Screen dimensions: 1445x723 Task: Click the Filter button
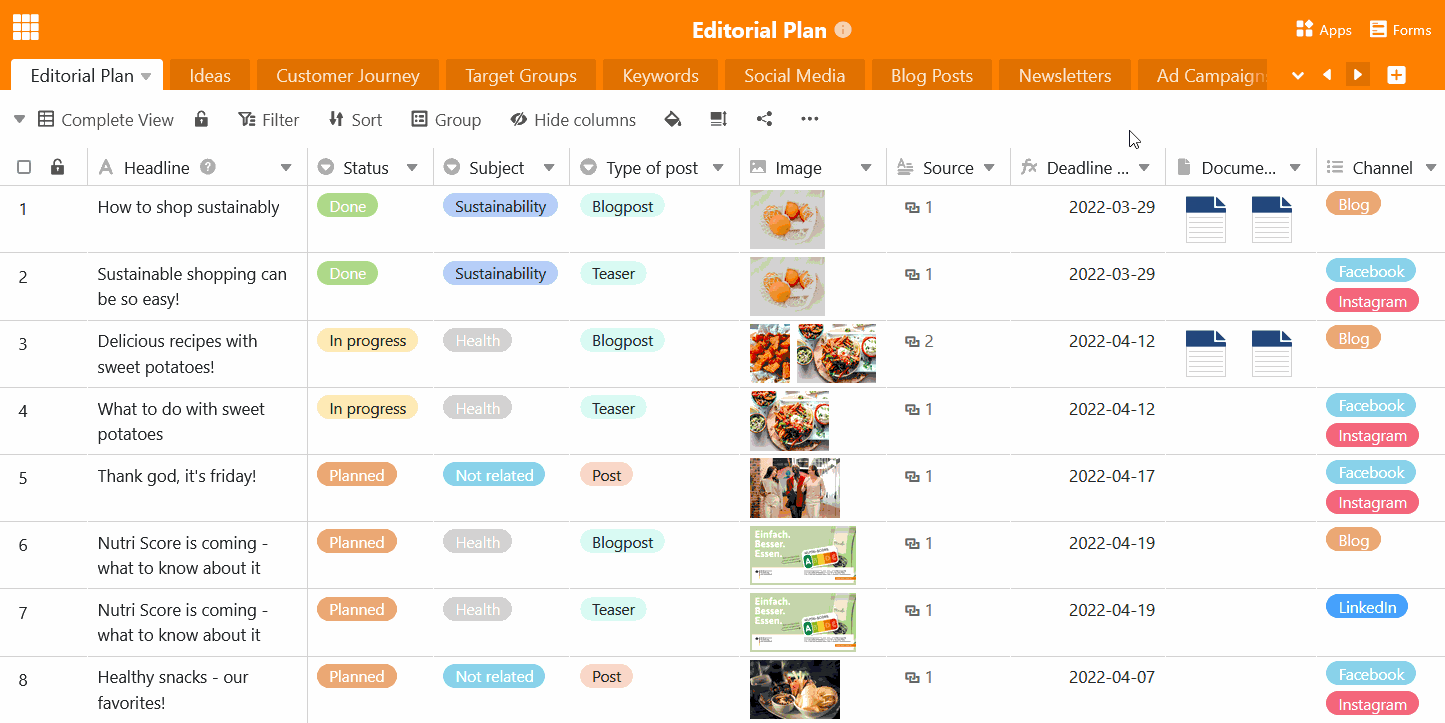(269, 120)
